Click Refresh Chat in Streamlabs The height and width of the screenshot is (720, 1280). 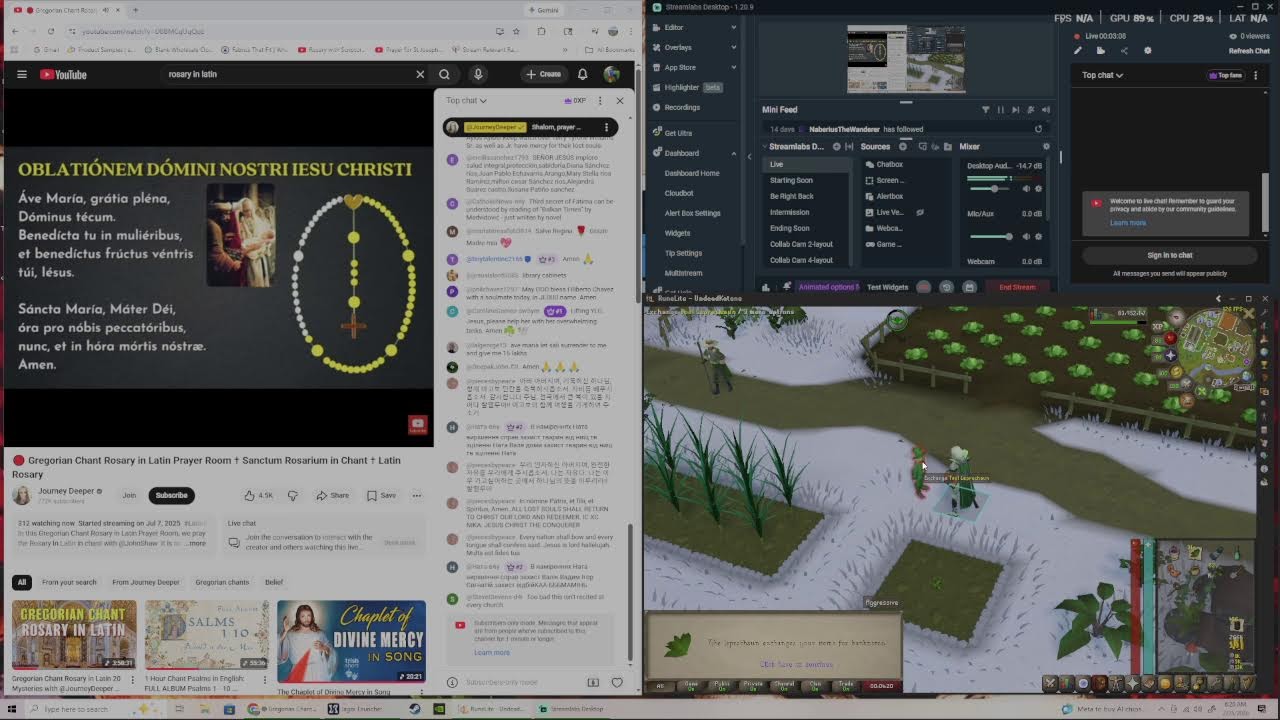click(x=1249, y=51)
